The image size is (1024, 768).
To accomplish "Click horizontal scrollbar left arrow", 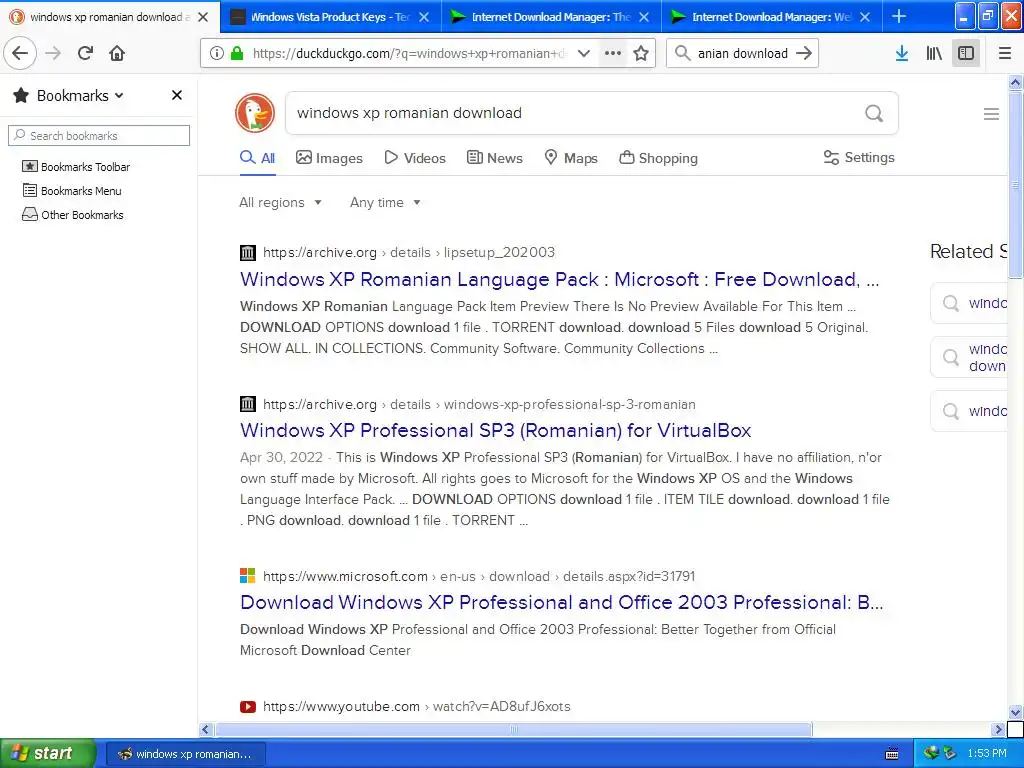I will pyautogui.click(x=206, y=729).
